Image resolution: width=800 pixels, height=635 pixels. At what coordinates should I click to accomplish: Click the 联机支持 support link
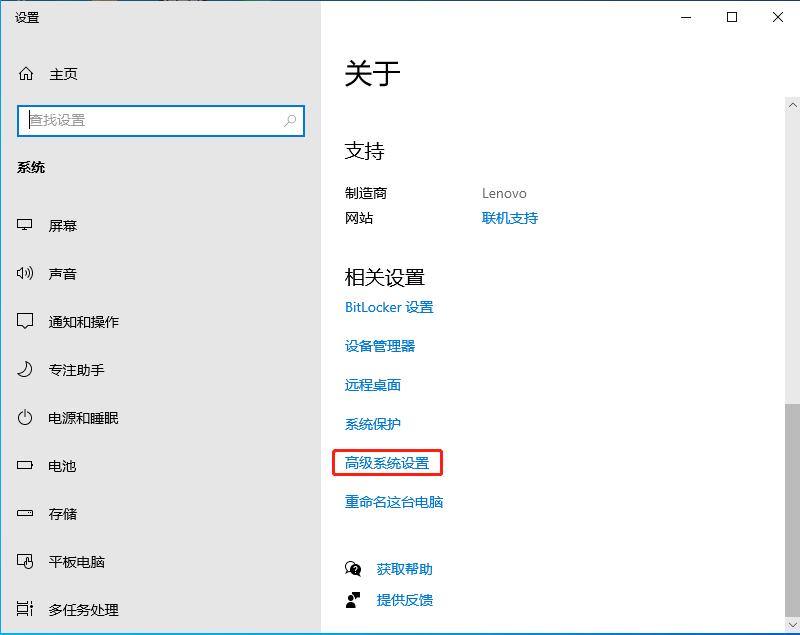(510, 218)
